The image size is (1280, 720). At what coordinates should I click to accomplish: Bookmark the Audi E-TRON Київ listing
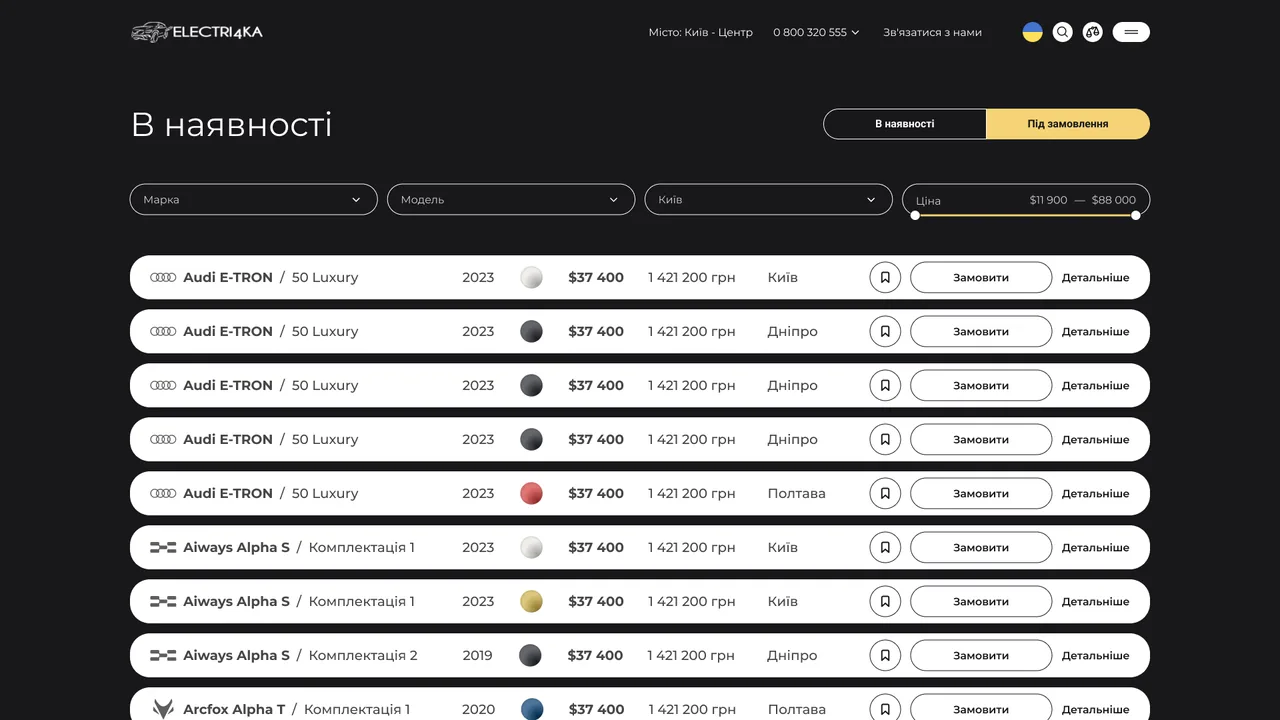click(885, 277)
